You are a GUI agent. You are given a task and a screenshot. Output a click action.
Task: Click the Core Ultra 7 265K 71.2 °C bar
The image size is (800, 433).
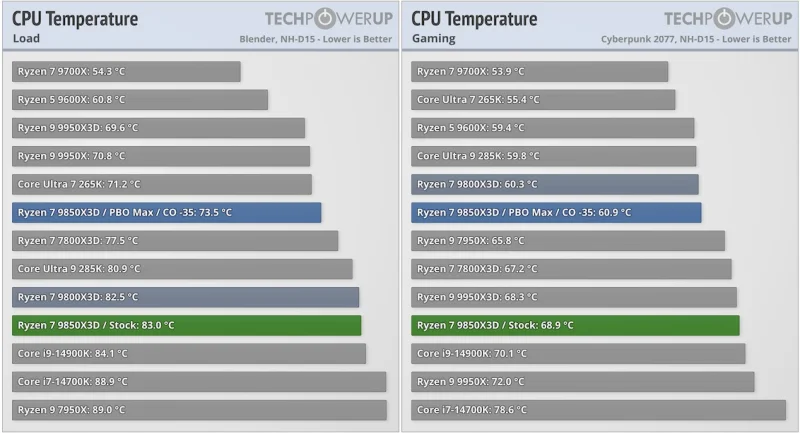coord(162,184)
